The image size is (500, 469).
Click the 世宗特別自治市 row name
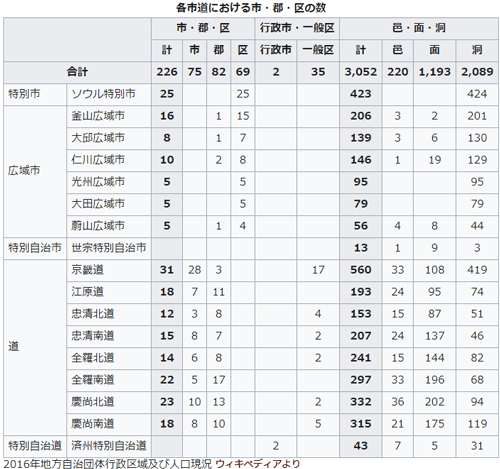109,248
